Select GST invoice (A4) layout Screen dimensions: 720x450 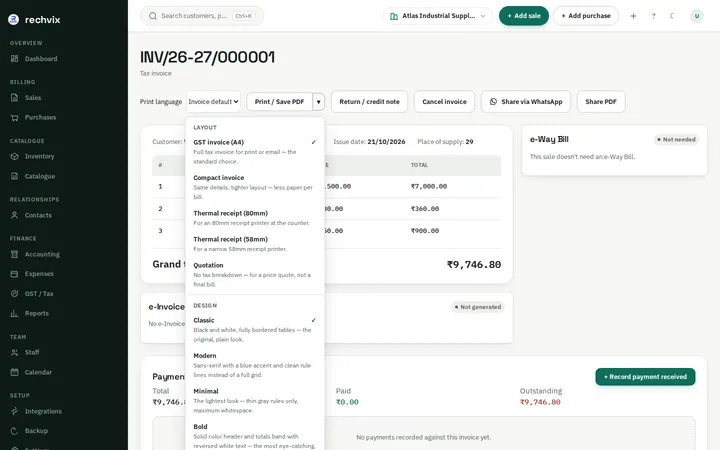click(255, 152)
